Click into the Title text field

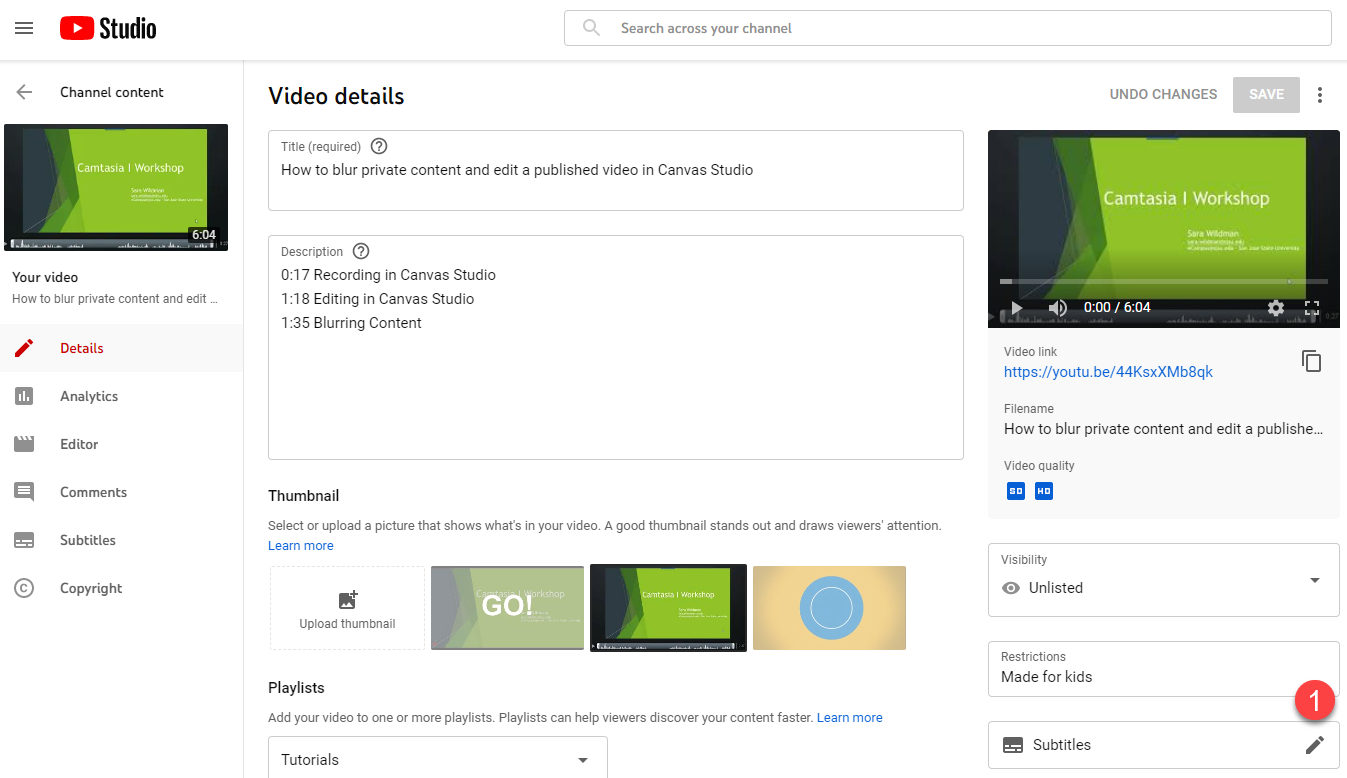click(616, 170)
